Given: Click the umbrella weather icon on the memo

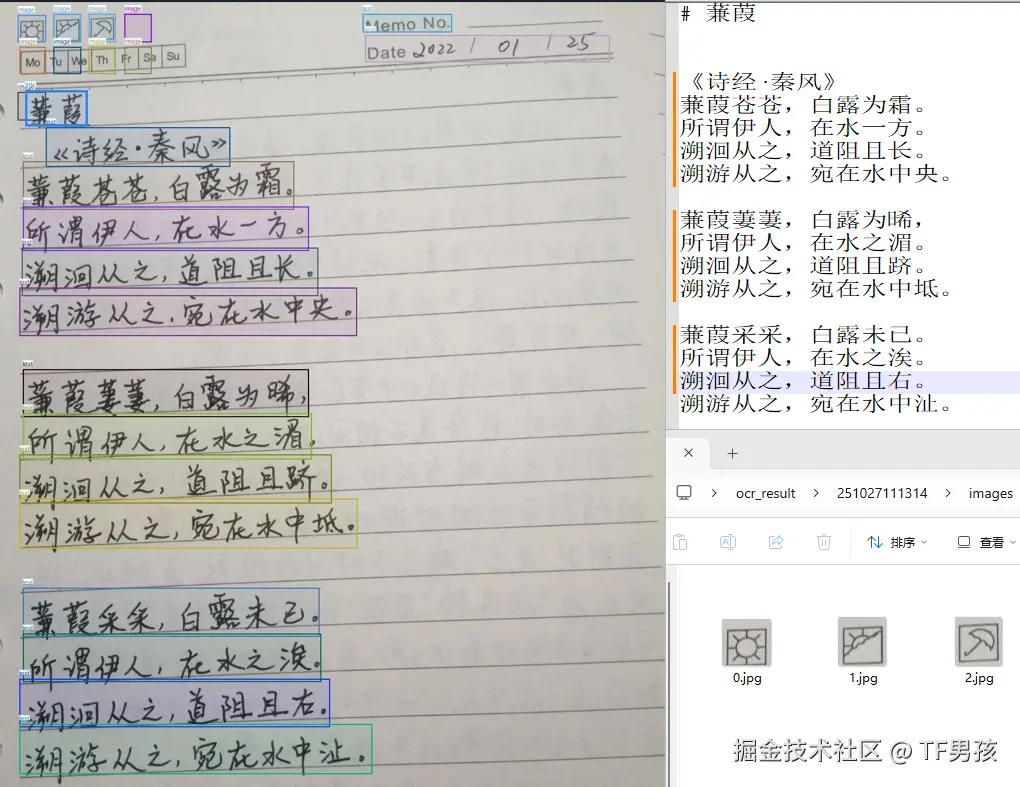Looking at the screenshot, I should tap(102, 28).
